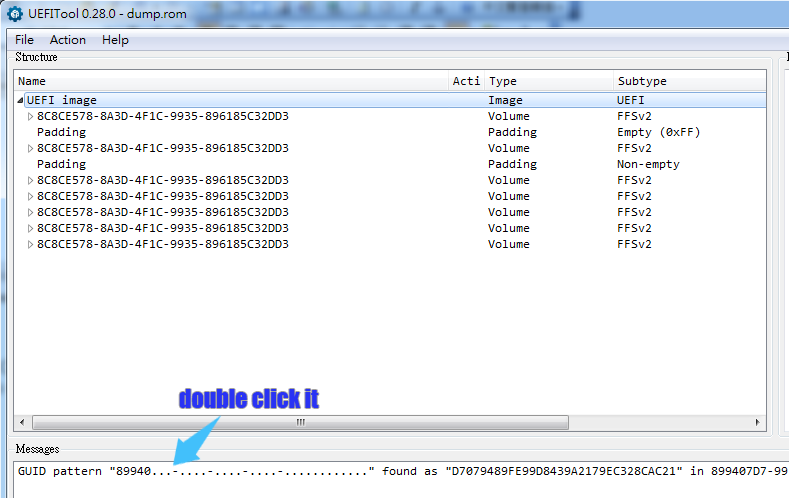Viewport: 789px width, 498px height.
Task: Select the Padding row with Non-empty subtype
Action: 390,164
